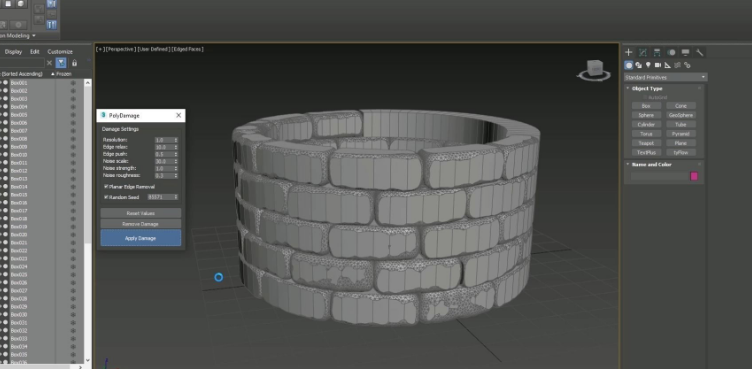
Task: Select the Helpers tape measure icon
Action: click(667, 65)
